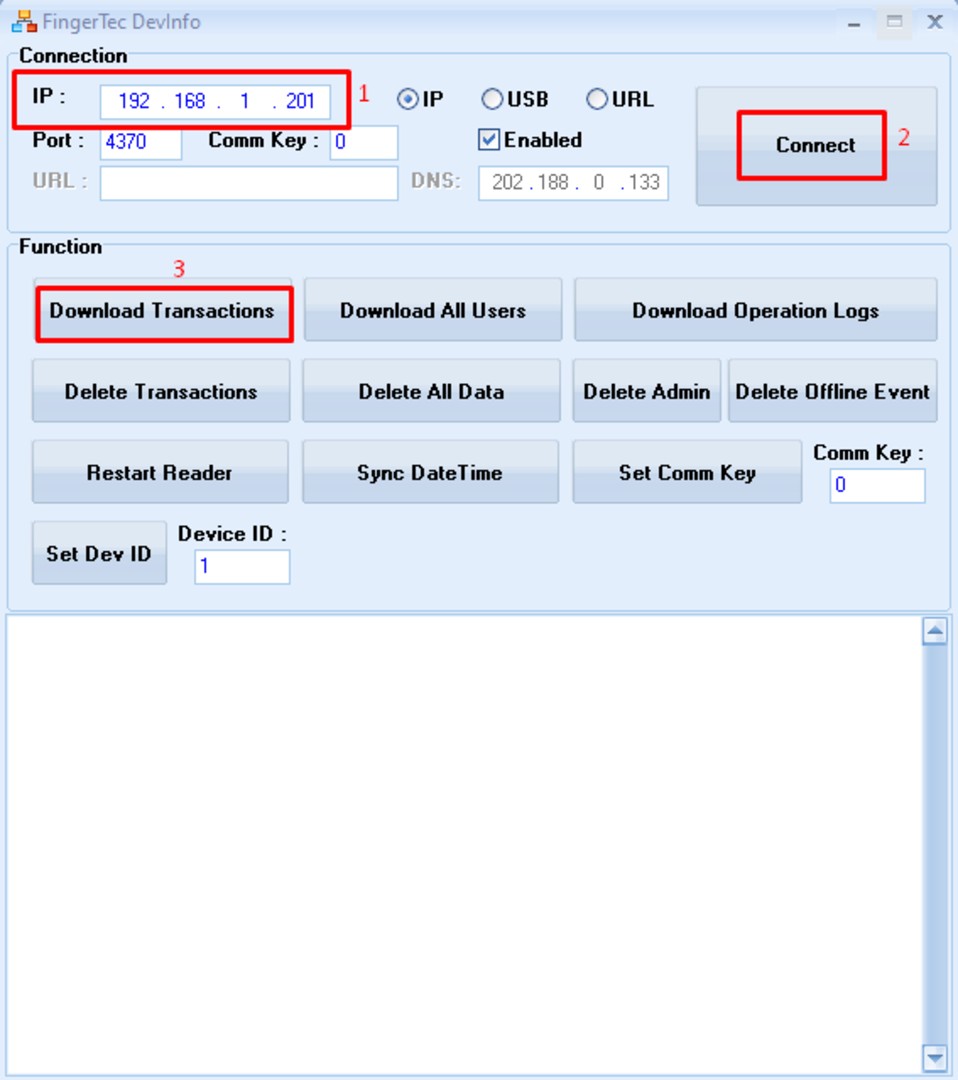
Task: Click the Sync DateTime button
Action: click(430, 472)
